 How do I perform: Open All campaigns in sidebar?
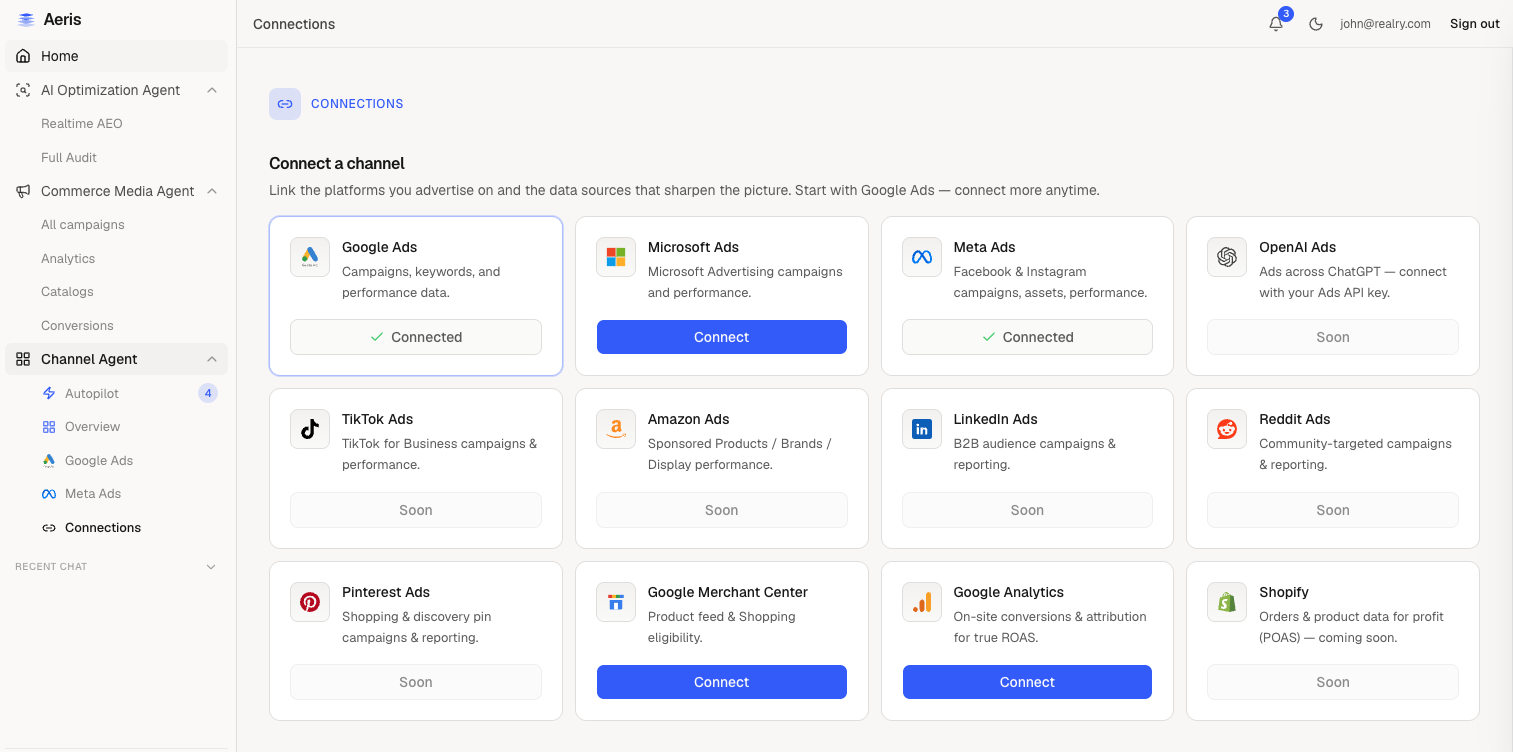pos(83,225)
